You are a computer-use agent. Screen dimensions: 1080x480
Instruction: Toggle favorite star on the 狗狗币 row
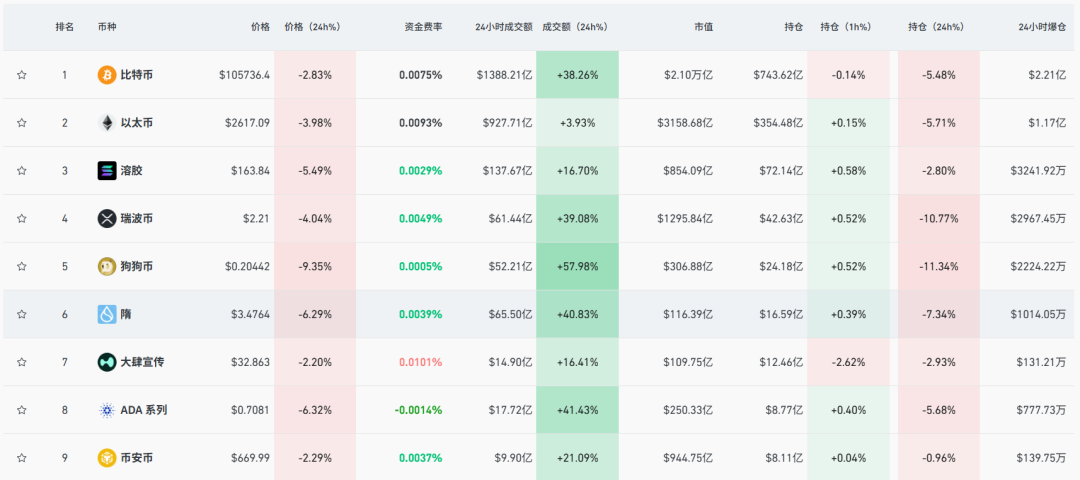coord(21,266)
